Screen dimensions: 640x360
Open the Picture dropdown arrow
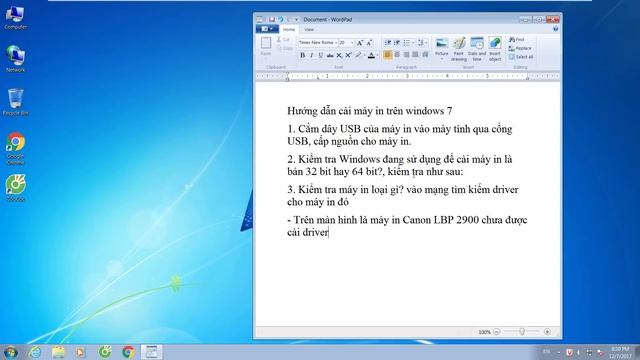tap(441, 59)
